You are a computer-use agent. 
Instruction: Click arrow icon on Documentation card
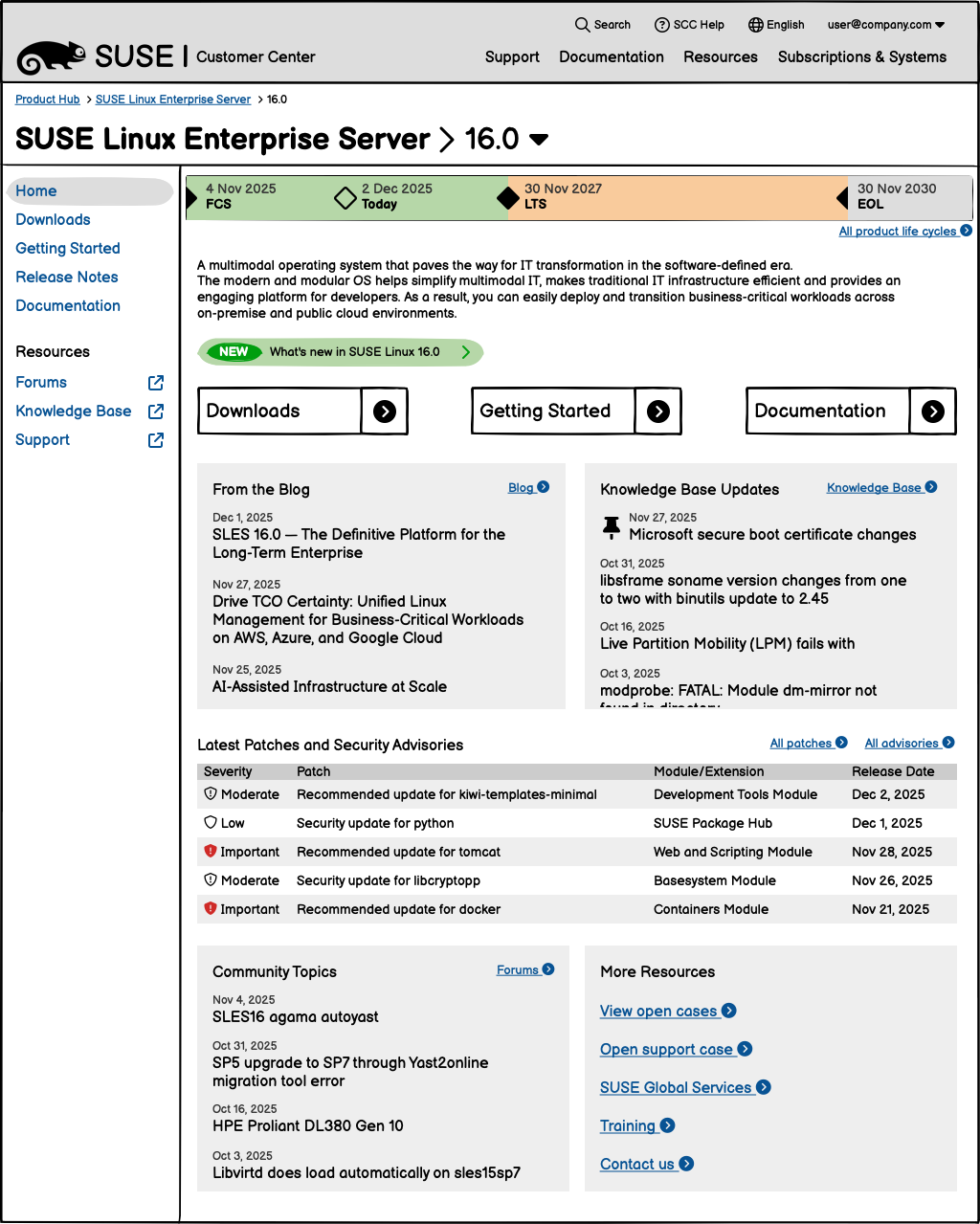[933, 412]
